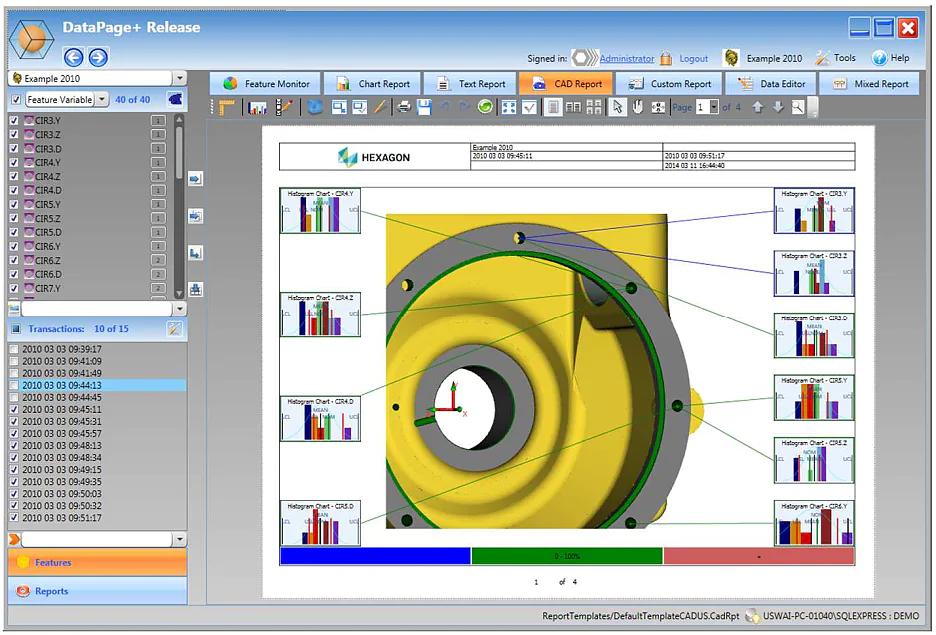Select the highlighted 2010 03 03 09:44:13 row
Screen dimensions: 936x635
click(97, 386)
